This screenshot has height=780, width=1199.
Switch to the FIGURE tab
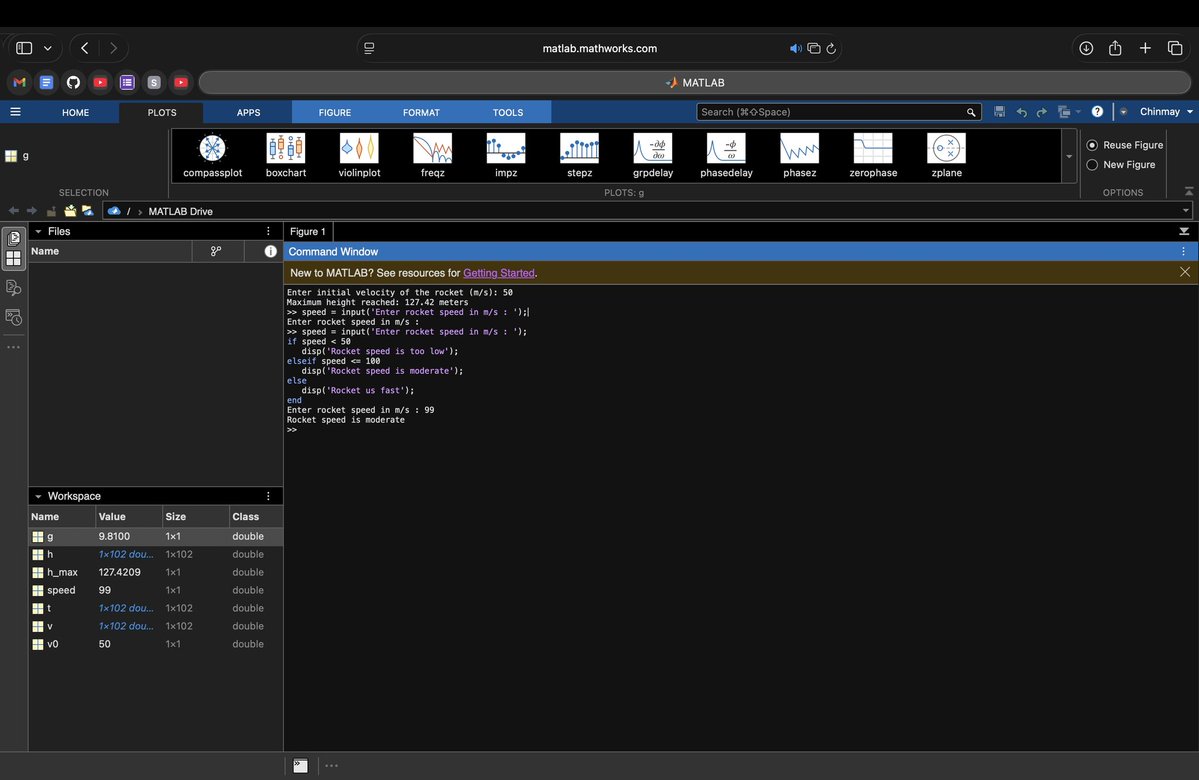[x=335, y=112]
